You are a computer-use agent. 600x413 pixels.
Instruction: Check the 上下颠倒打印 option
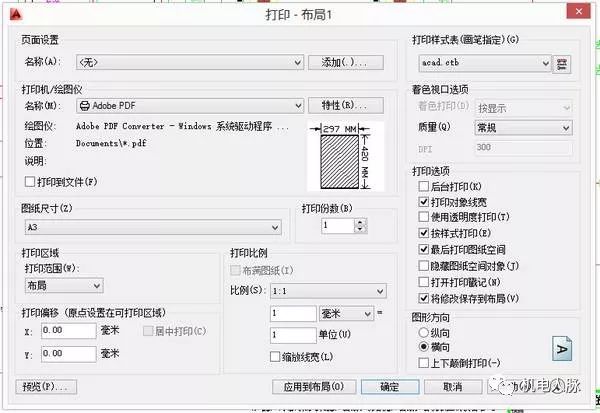(423, 361)
